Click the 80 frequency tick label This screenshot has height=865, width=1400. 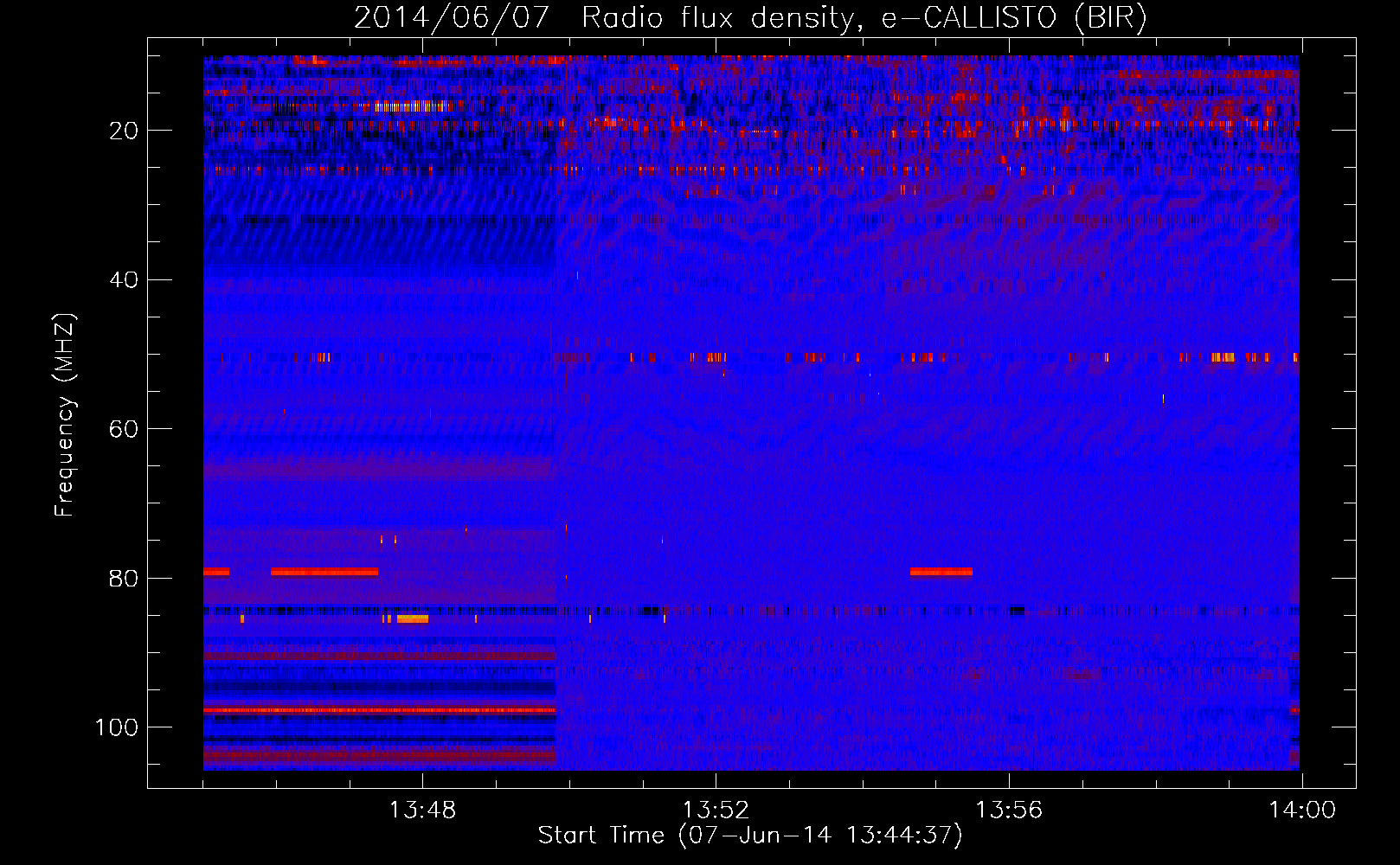tap(125, 579)
